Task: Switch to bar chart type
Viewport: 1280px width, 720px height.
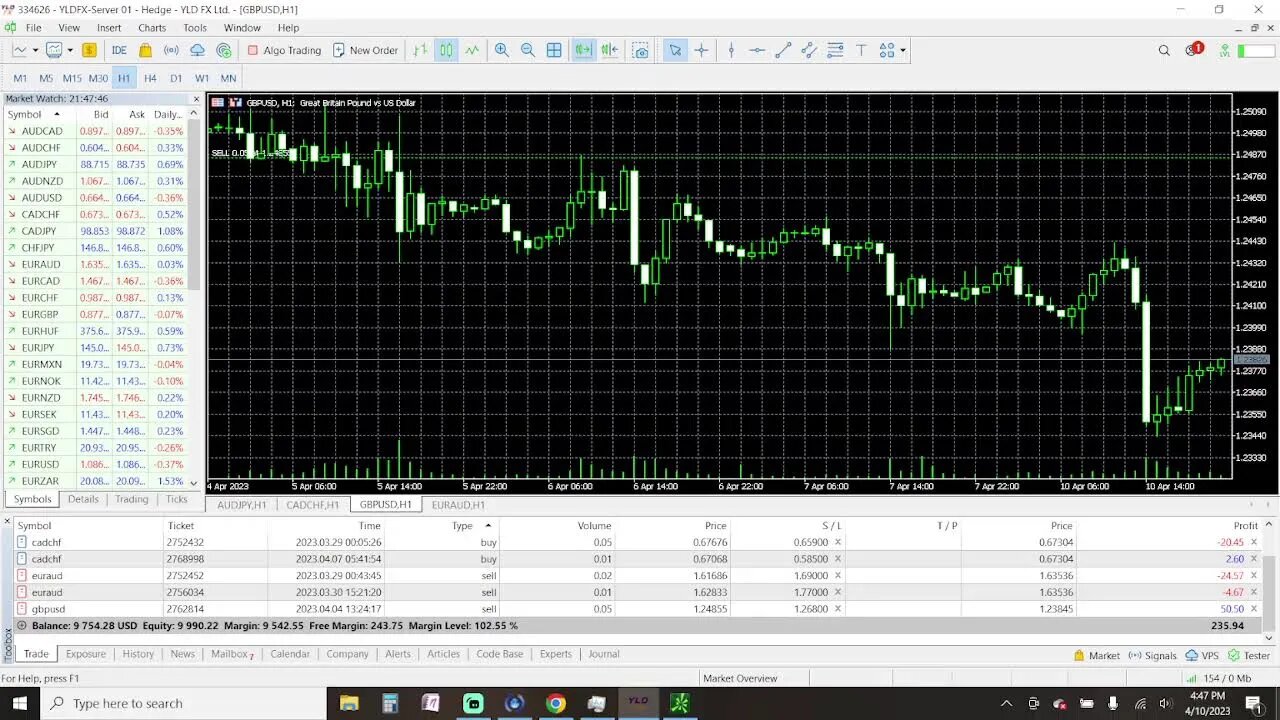Action: [x=420, y=50]
